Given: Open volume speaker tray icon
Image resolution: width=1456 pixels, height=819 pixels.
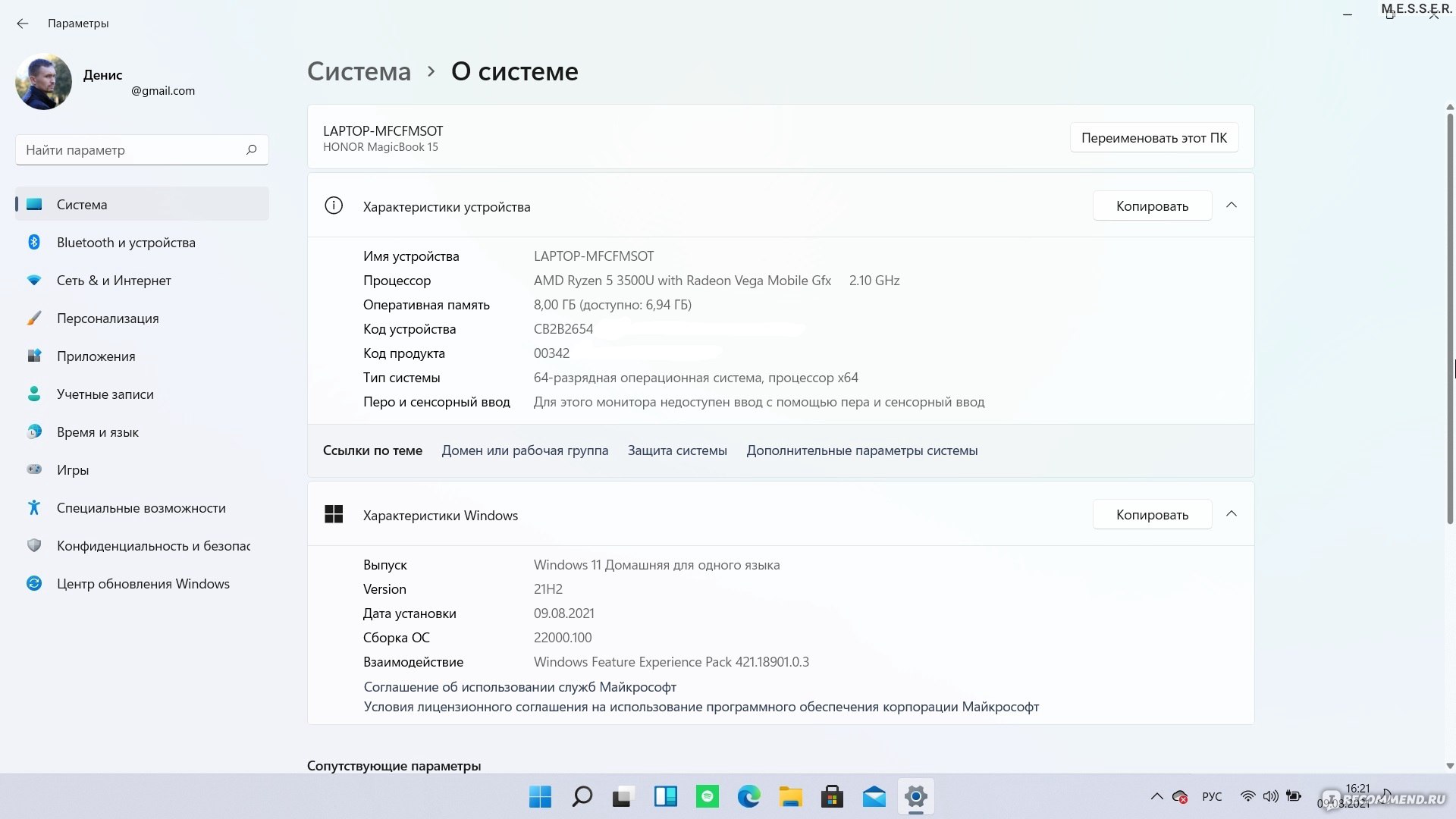Looking at the screenshot, I should pos(1270,796).
